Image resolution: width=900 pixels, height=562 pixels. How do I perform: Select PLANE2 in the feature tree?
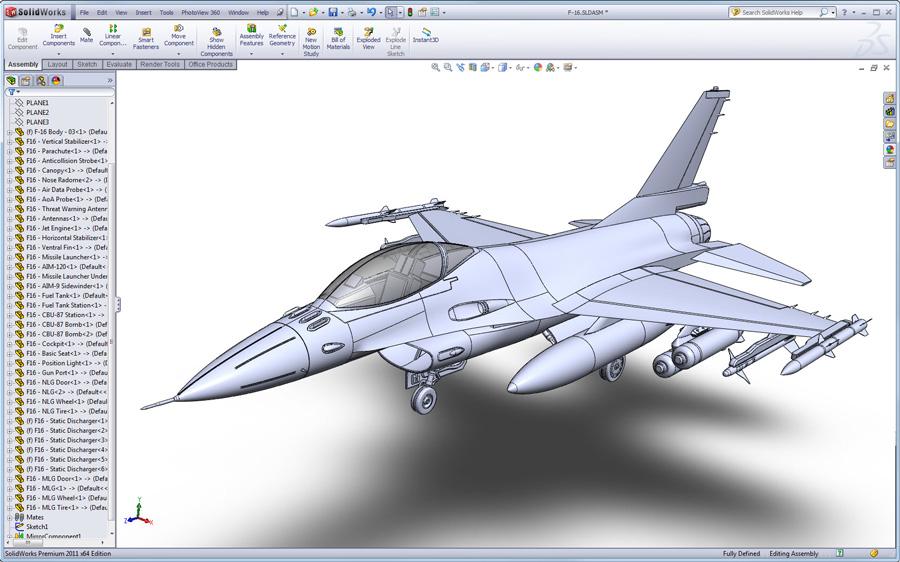[x=36, y=113]
